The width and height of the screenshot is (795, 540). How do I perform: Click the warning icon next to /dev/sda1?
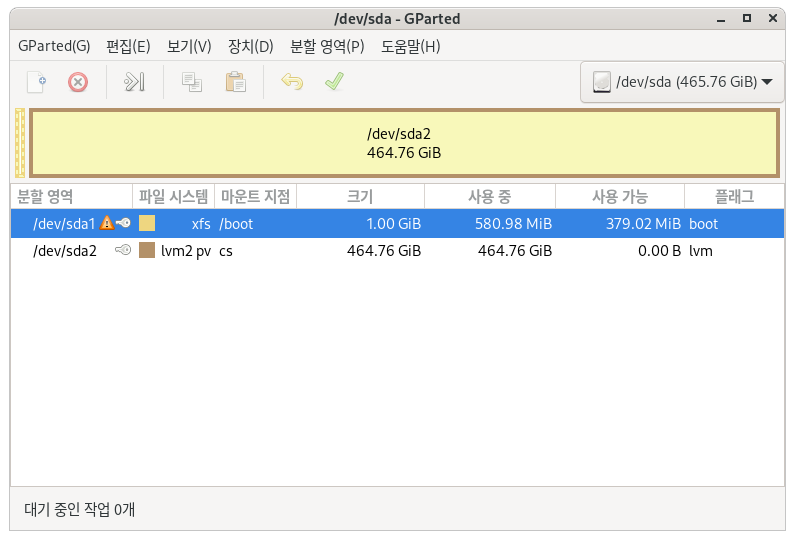click(x=106, y=223)
